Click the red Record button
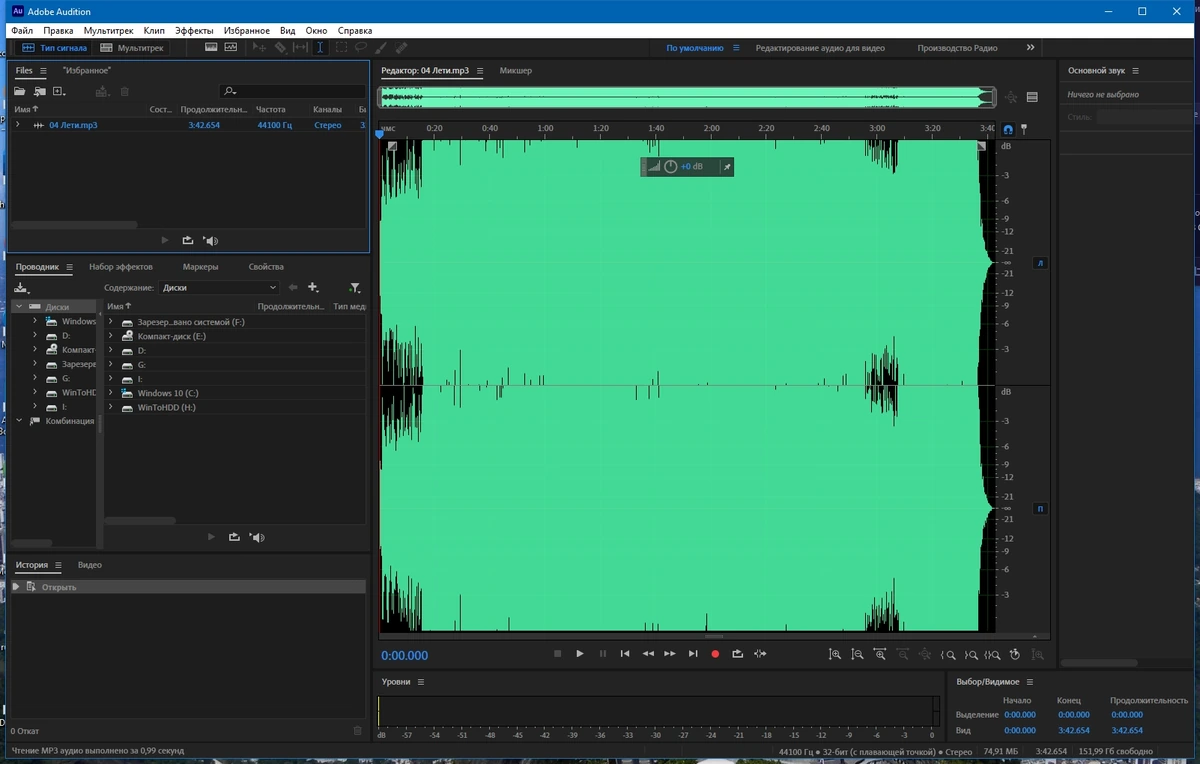Screen dimensions: 1200x764 715,654
